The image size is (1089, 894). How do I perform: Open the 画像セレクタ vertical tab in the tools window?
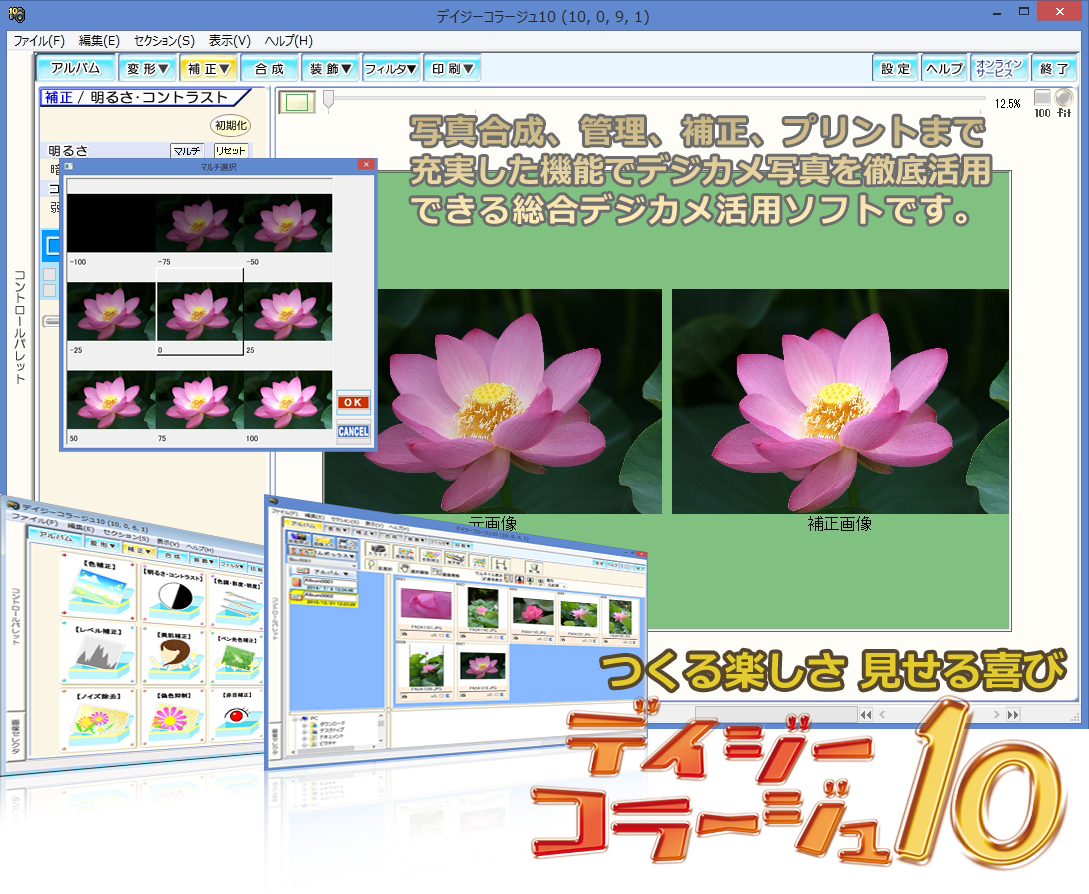[16, 736]
